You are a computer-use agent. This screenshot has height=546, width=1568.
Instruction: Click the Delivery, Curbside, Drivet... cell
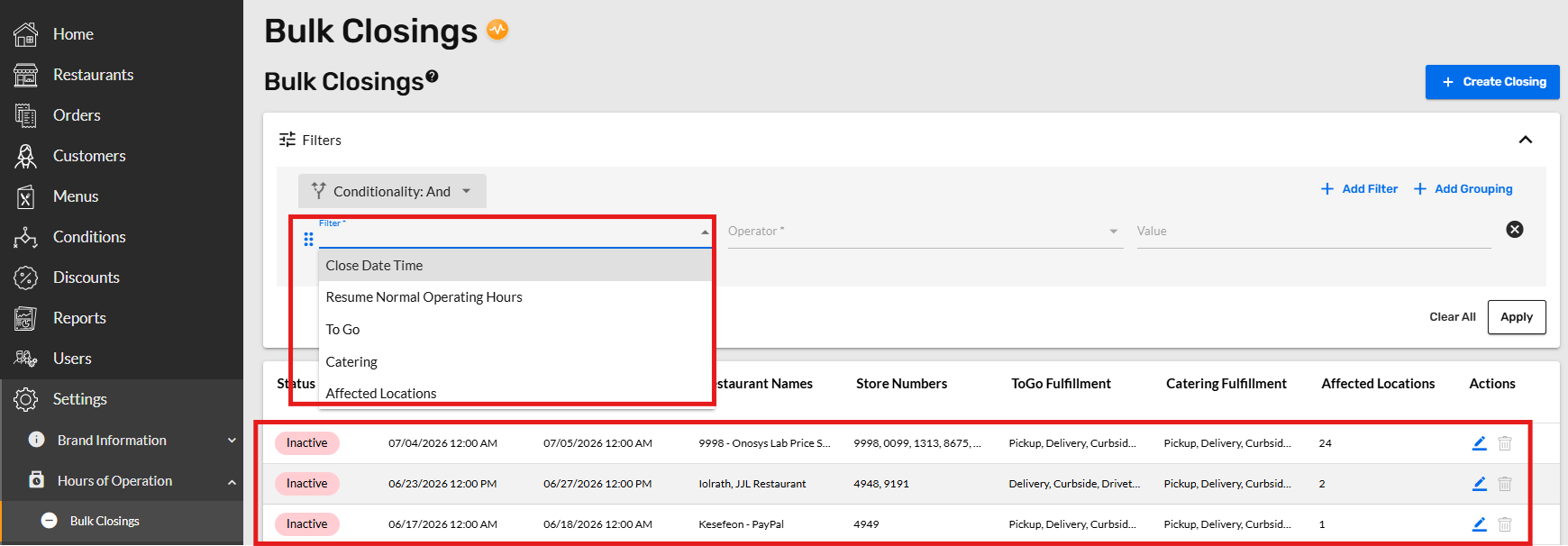[x=1074, y=484]
